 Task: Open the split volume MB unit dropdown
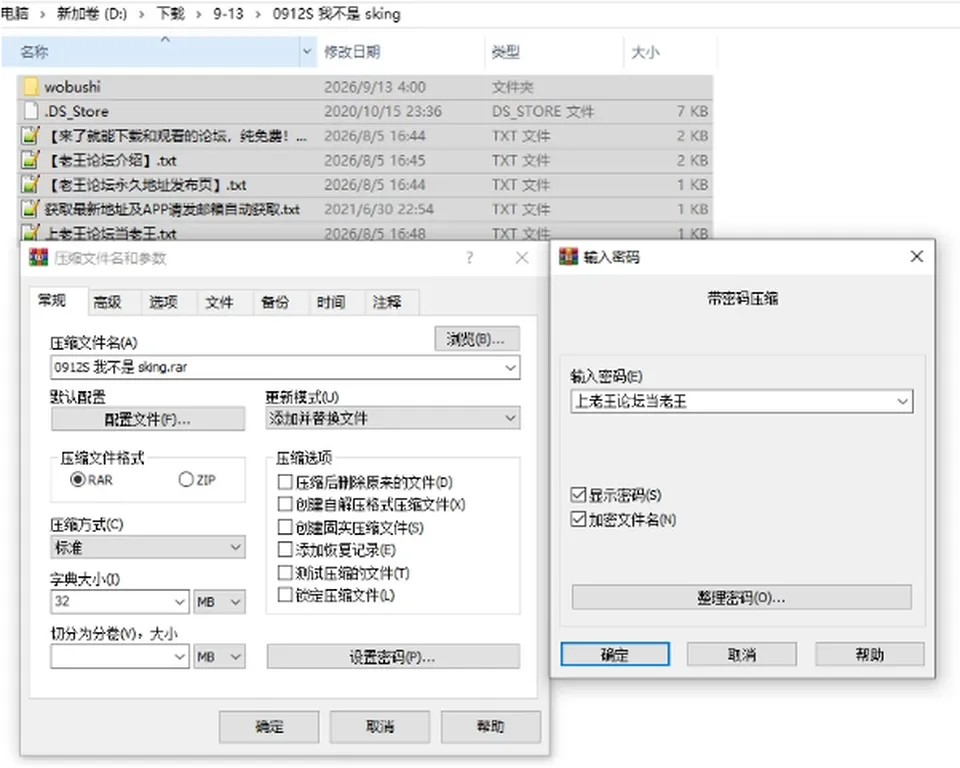coord(219,657)
